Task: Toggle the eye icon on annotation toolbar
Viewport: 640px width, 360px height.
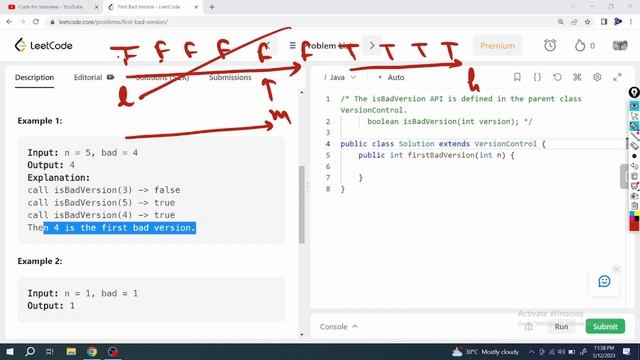Action: pyautogui.click(x=634, y=106)
